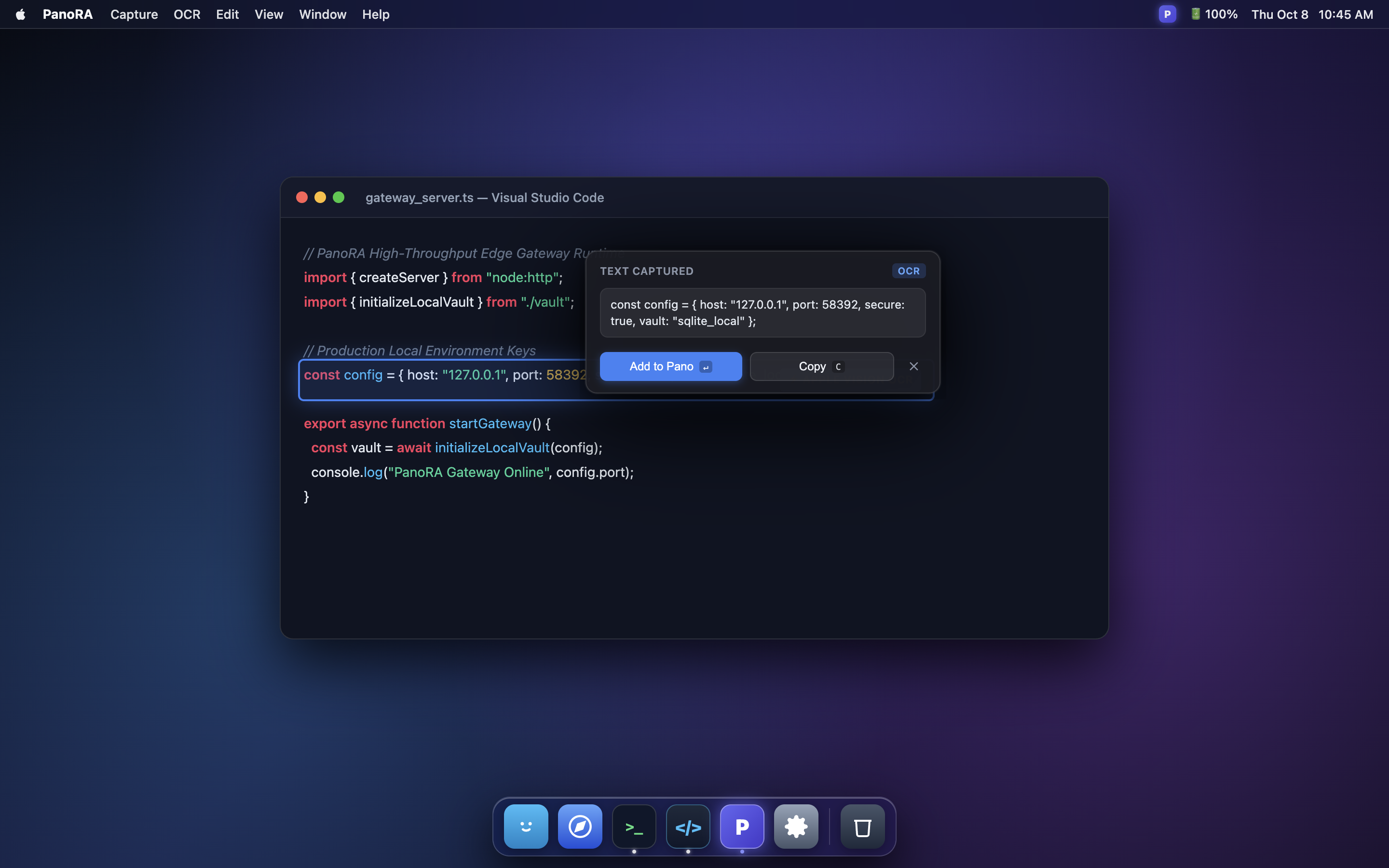Open Finder from the dock
1389x868 pixels.
526,827
